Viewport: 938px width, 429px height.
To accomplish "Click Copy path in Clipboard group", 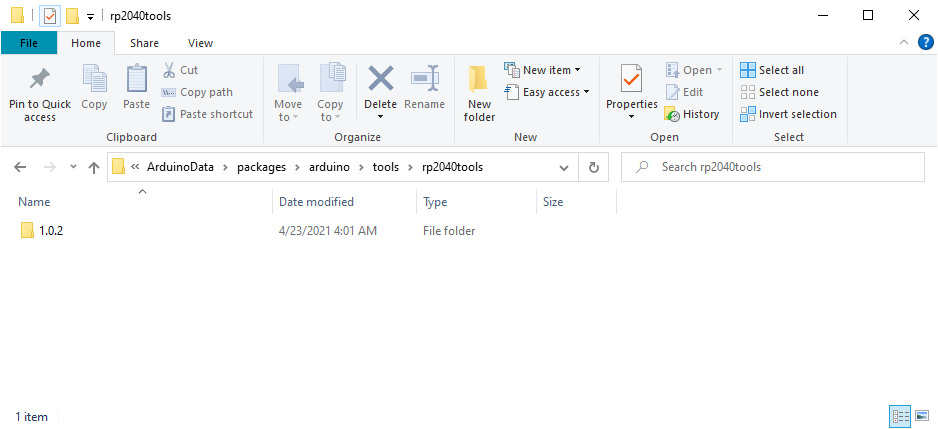I will tap(197, 92).
